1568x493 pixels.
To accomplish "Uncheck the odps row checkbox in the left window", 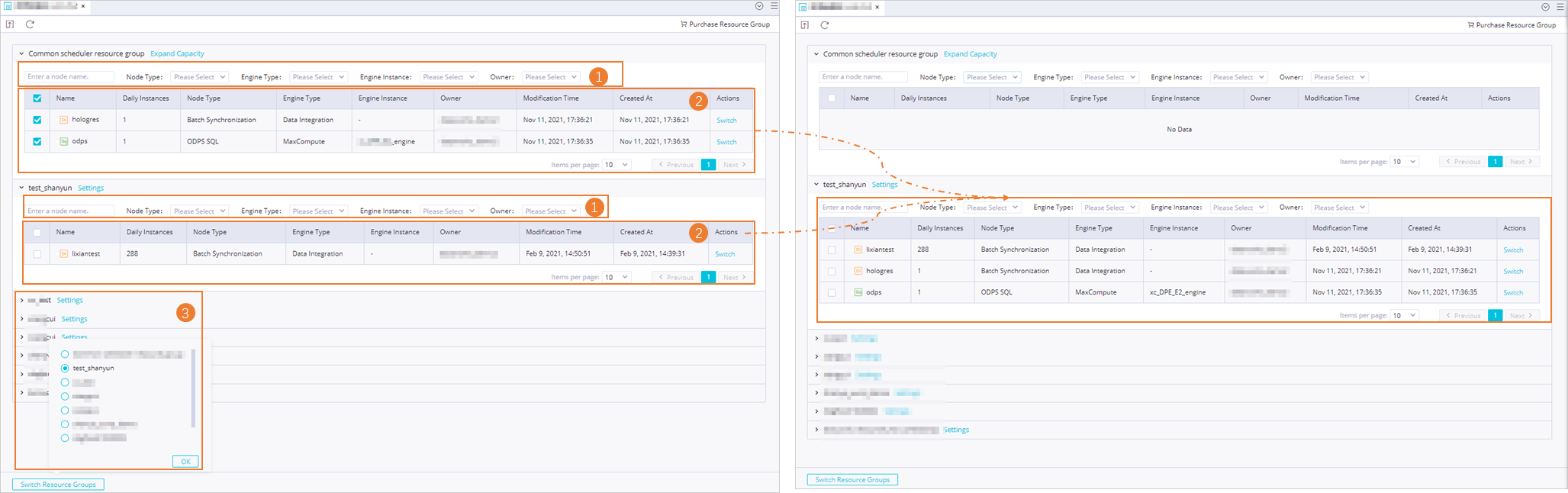I will (37, 141).
